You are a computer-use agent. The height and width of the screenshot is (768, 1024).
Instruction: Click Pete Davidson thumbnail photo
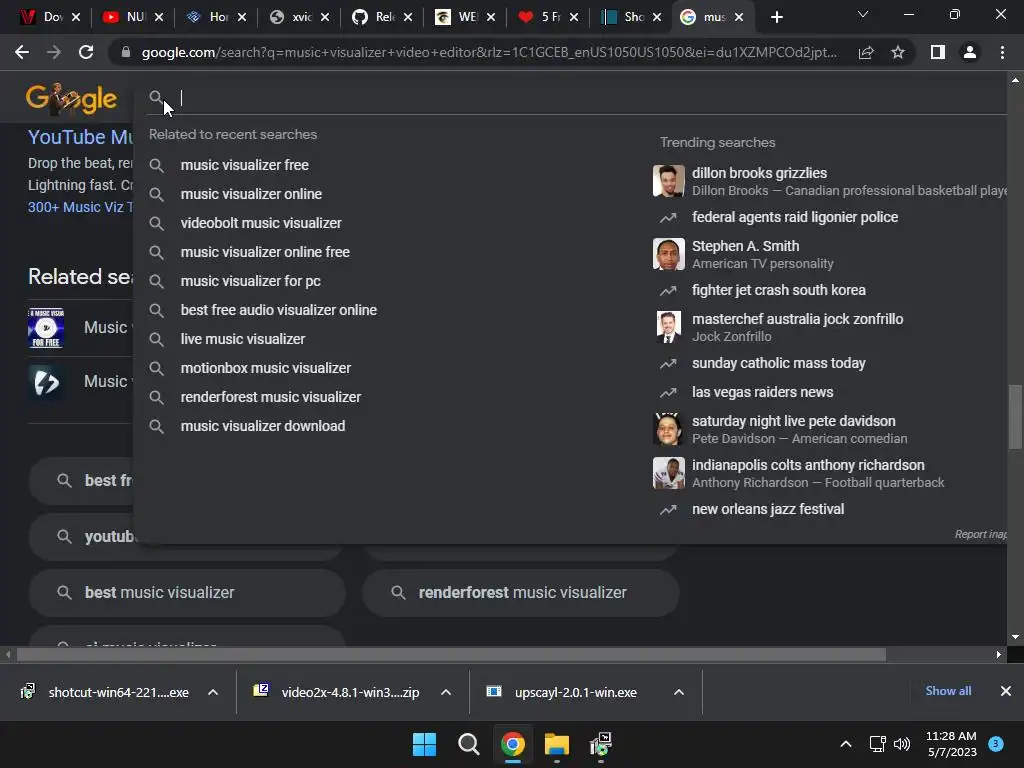tap(669, 429)
